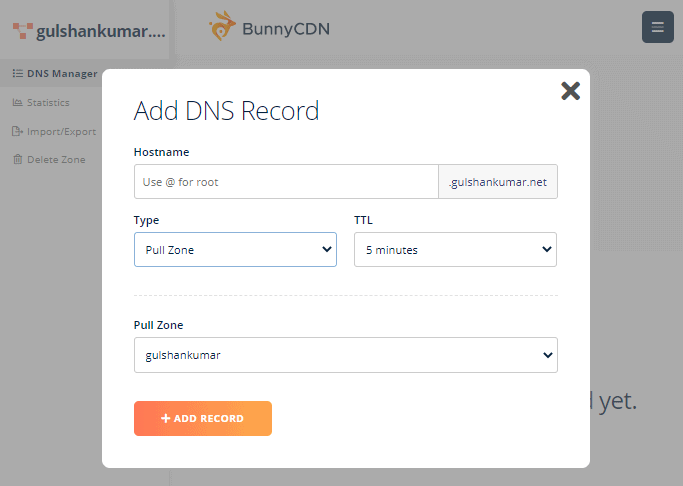This screenshot has height=486, width=683.
Task: Click the Type field label
Action: pyautogui.click(x=146, y=220)
